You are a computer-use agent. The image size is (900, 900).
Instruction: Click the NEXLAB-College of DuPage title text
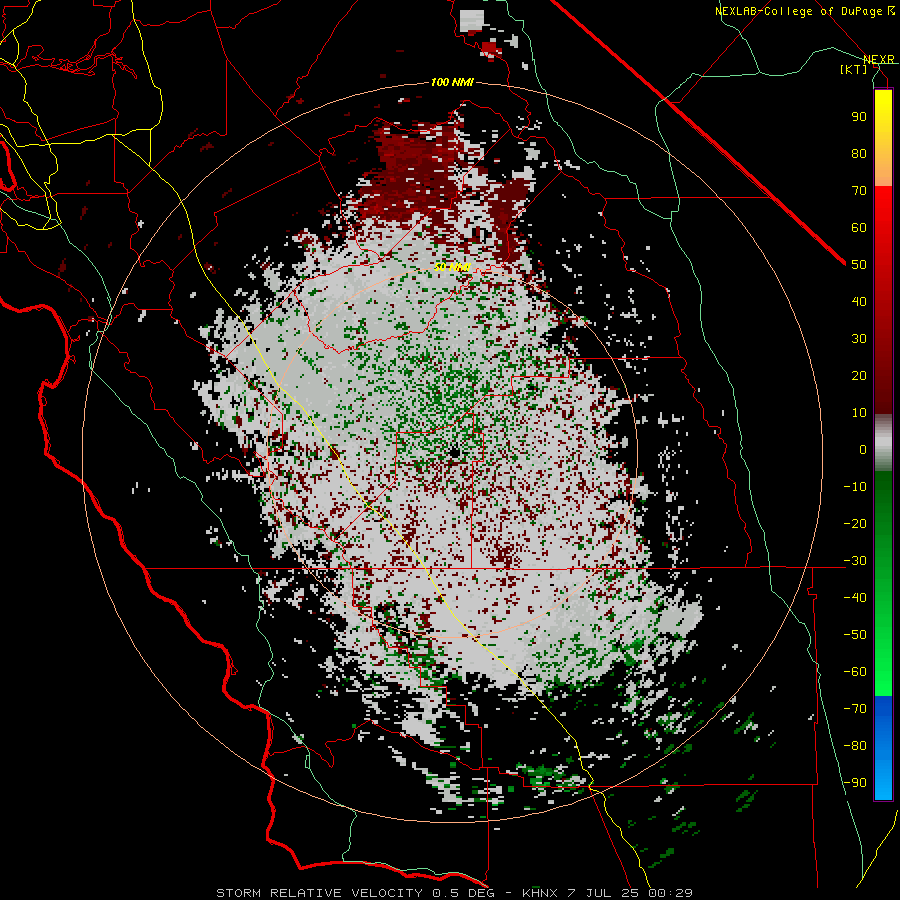click(798, 11)
